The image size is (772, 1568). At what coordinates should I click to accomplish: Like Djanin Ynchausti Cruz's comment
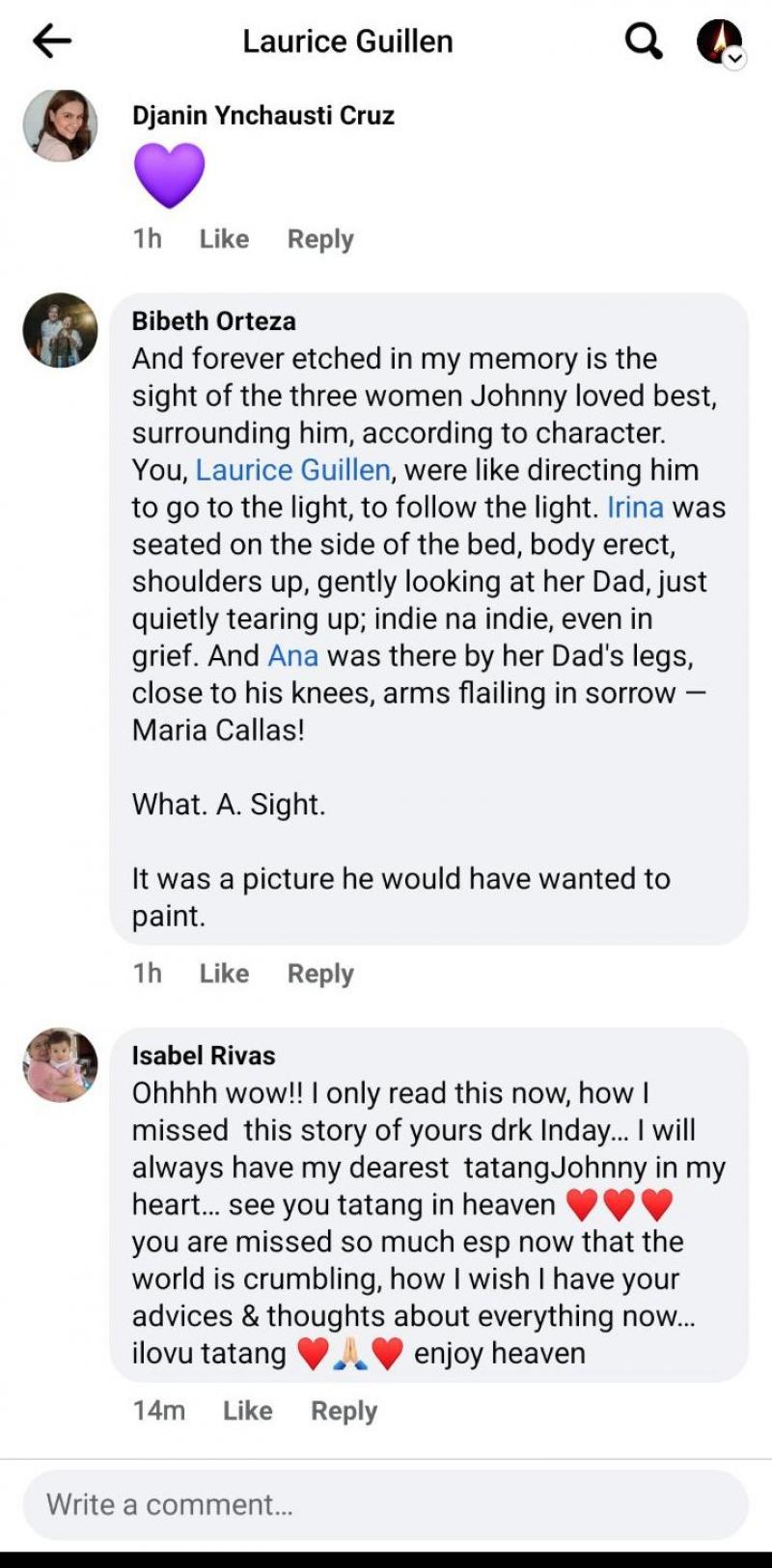pos(224,238)
